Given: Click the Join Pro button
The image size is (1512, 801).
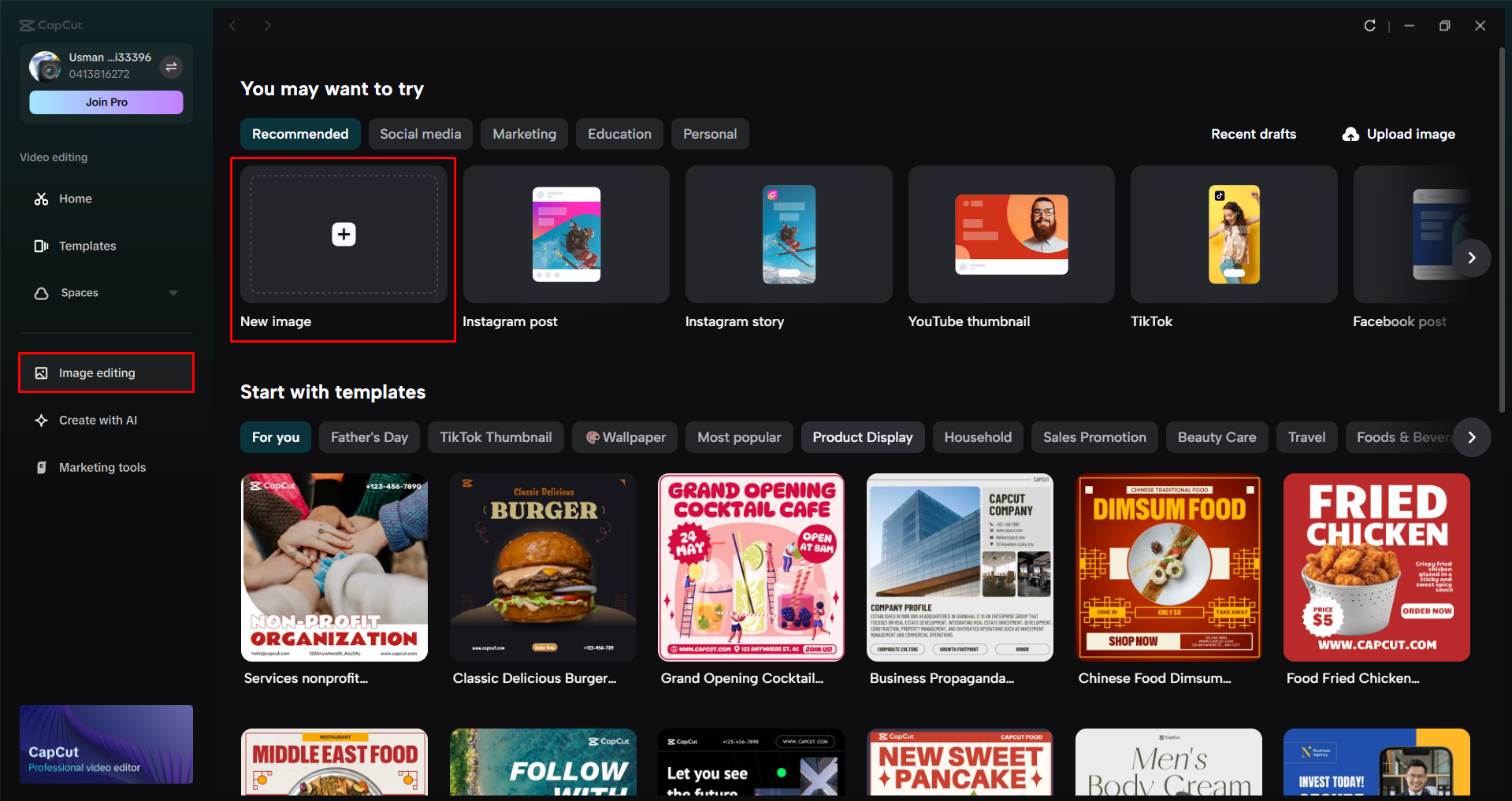Looking at the screenshot, I should point(106,102).
